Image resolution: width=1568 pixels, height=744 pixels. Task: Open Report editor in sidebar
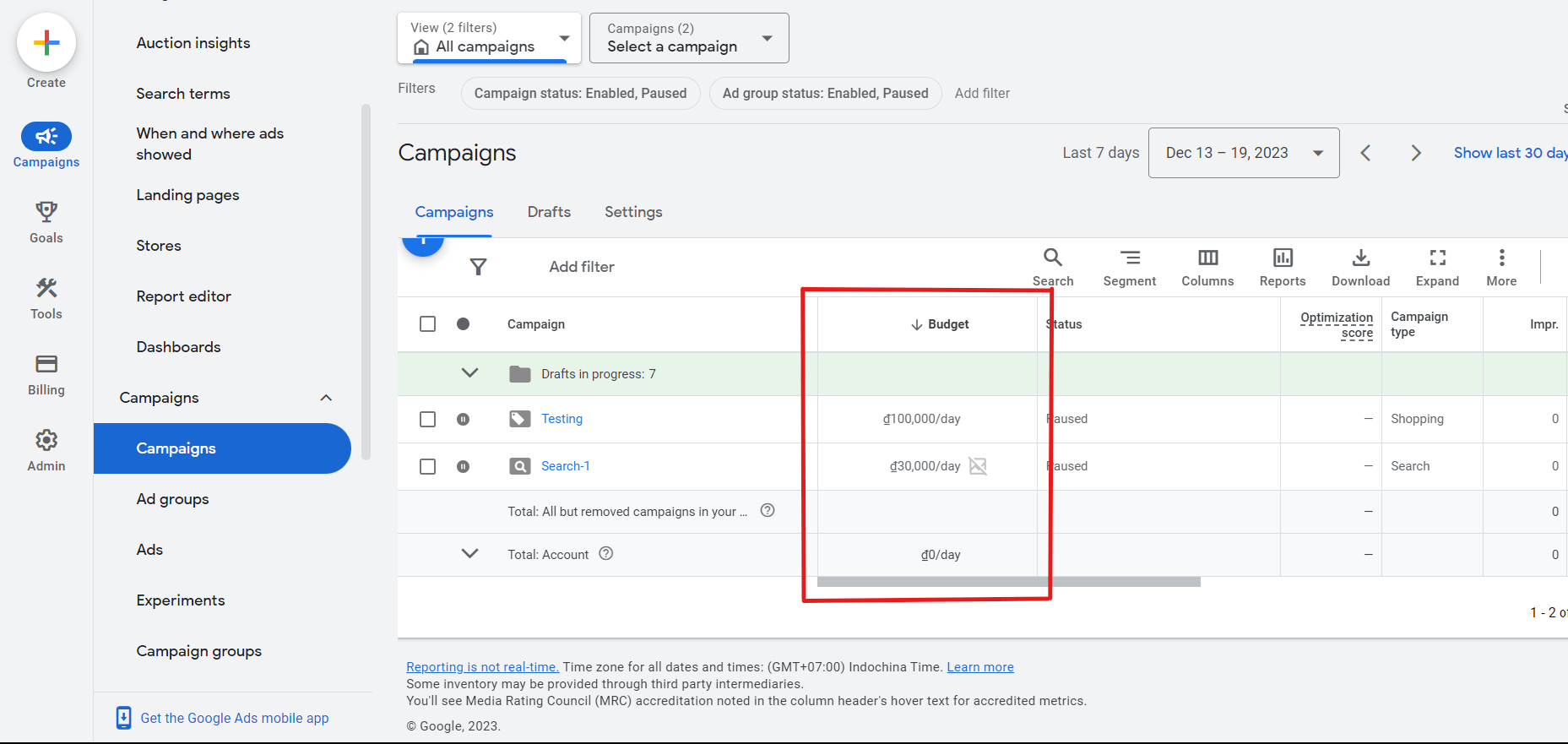coord(183,296)
